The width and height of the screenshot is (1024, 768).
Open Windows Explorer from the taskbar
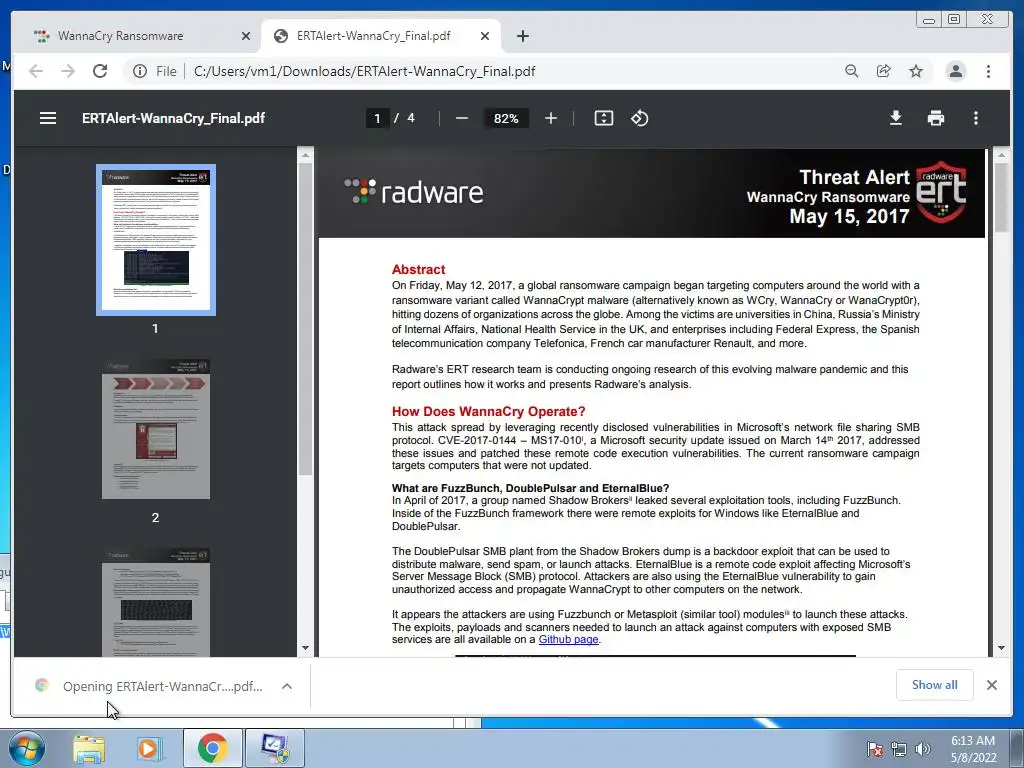point(89,748)
